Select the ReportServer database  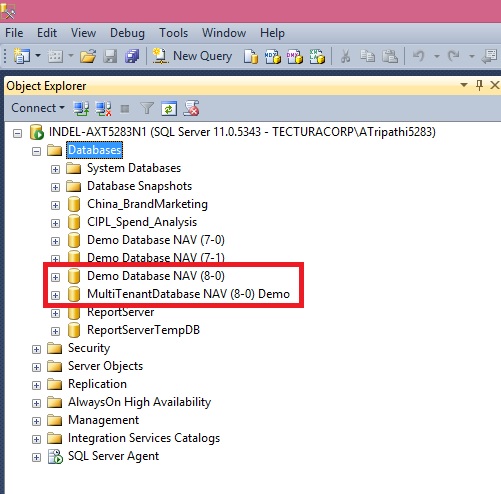click(x=121, y=312)
